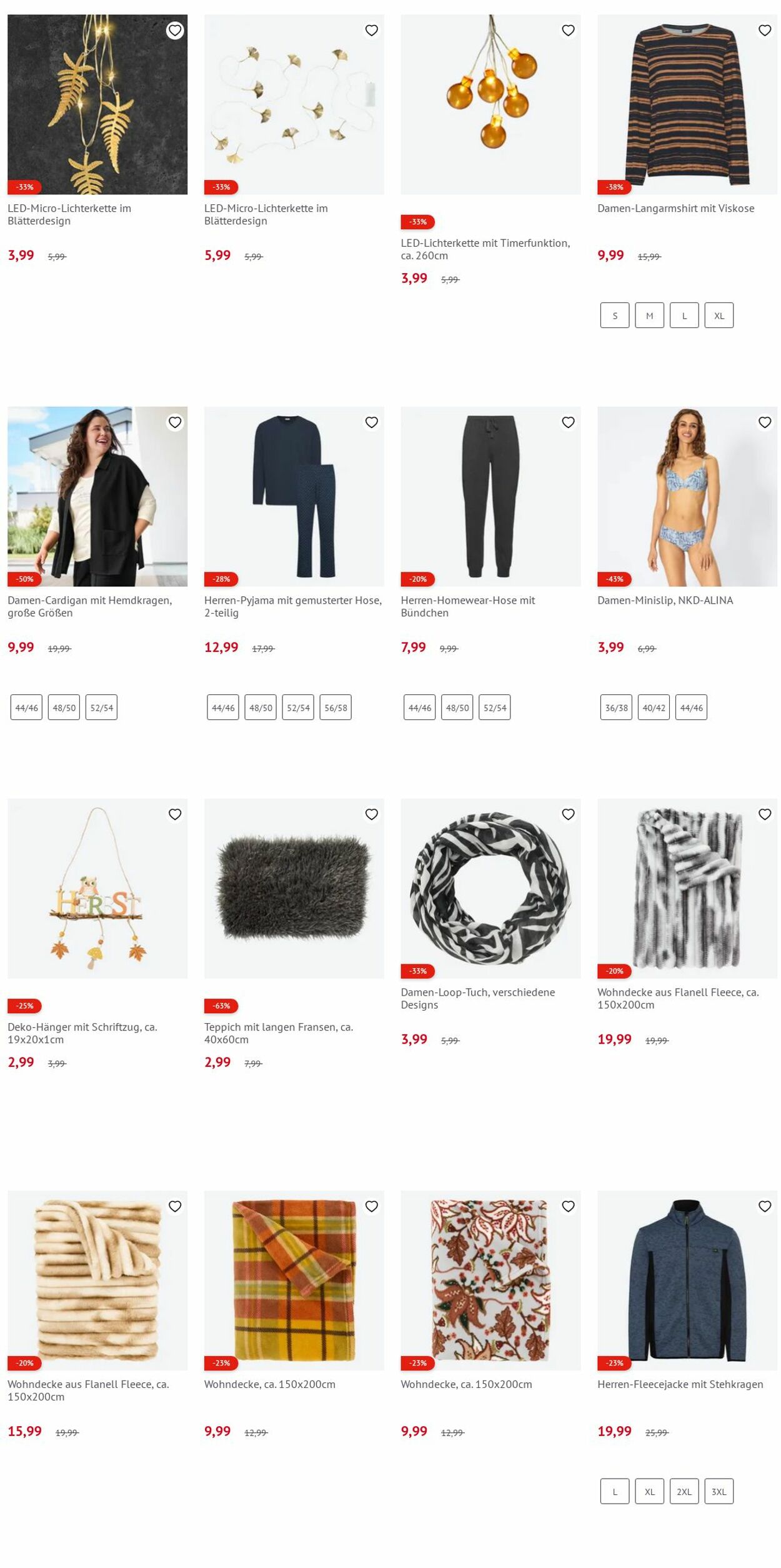This screenshot has height=1568, width=781.
Task: Select size M for Damen-Langarmshirt
Action: (649, 316)
